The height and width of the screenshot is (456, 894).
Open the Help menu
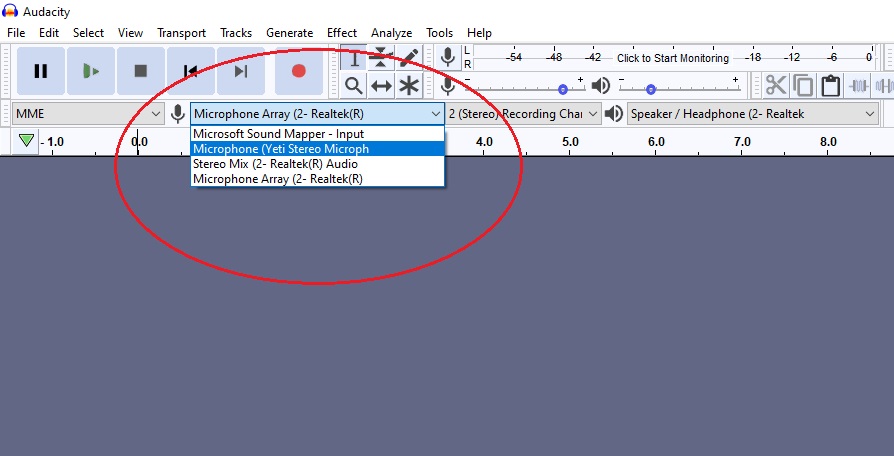(x=479, y=33)
